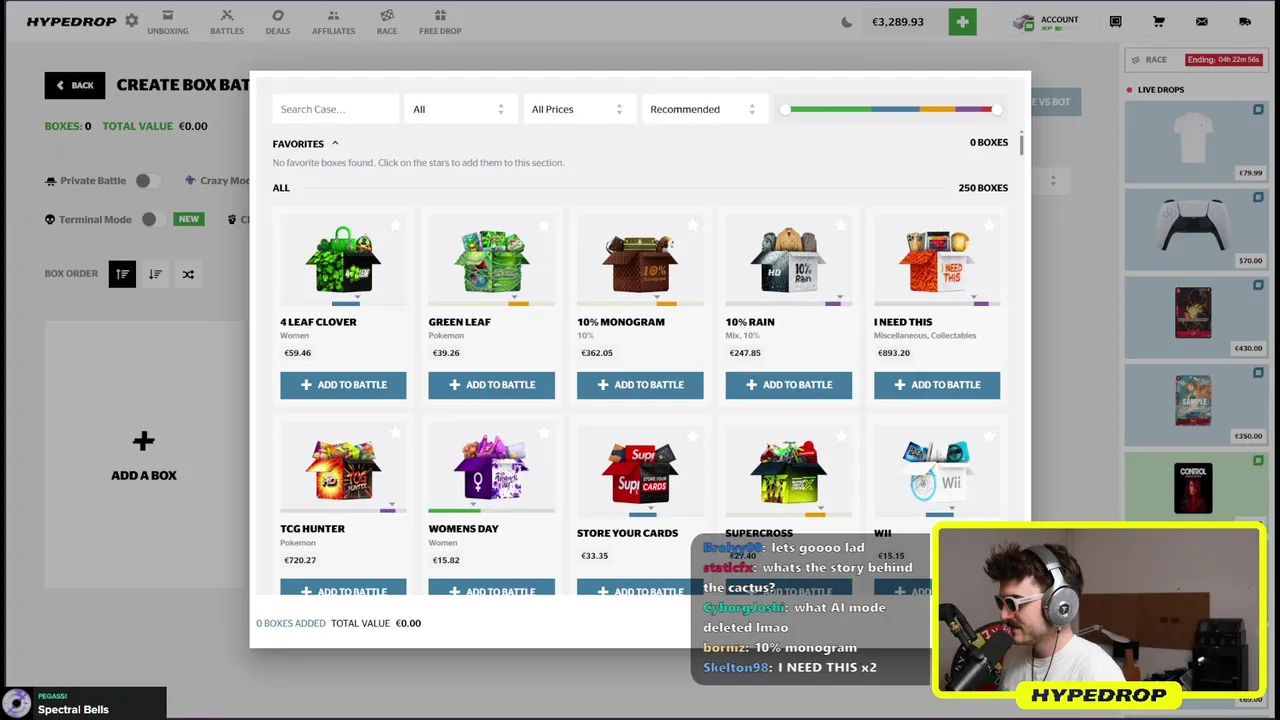Select descending box order icon

(155, 274)
